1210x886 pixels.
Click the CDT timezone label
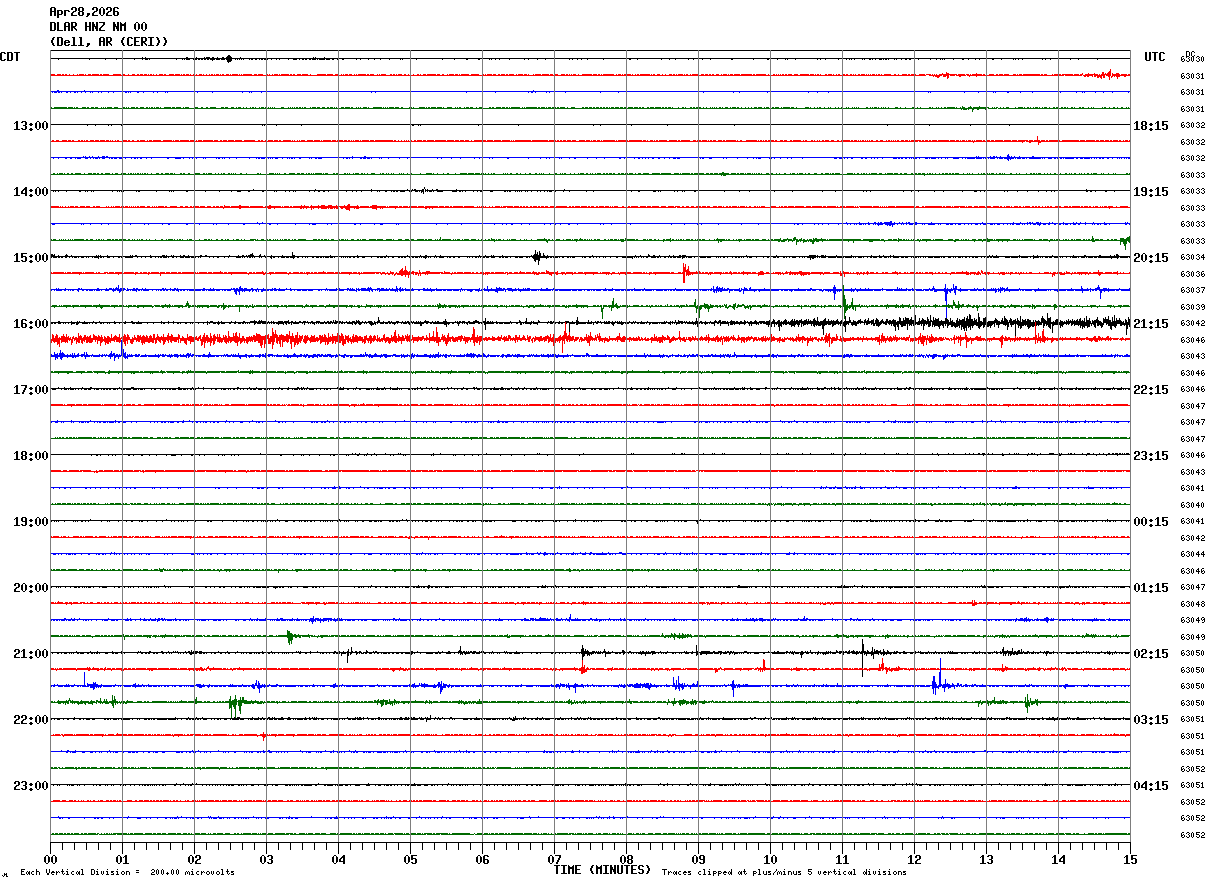point(10,57)
